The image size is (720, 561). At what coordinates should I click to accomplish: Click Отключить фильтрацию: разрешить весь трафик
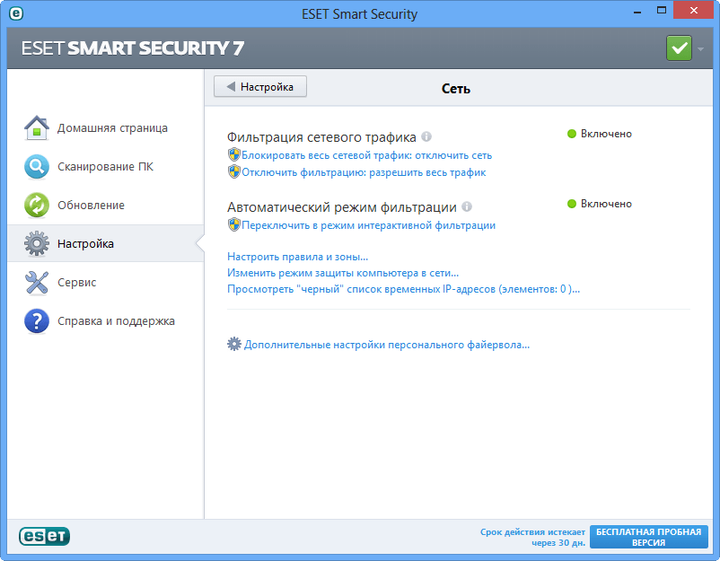pos(364,172)
